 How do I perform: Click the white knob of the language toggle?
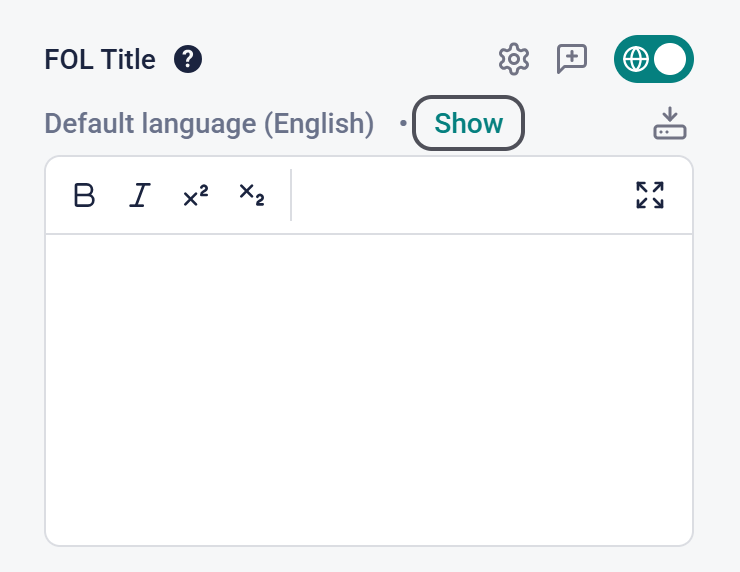671,60
